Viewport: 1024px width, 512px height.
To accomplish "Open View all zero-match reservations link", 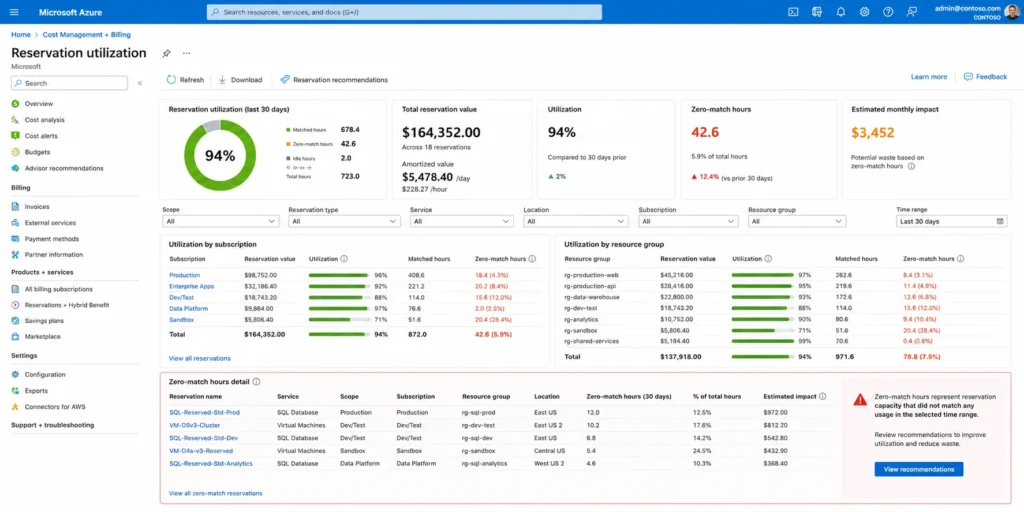I will coord(216,493).
